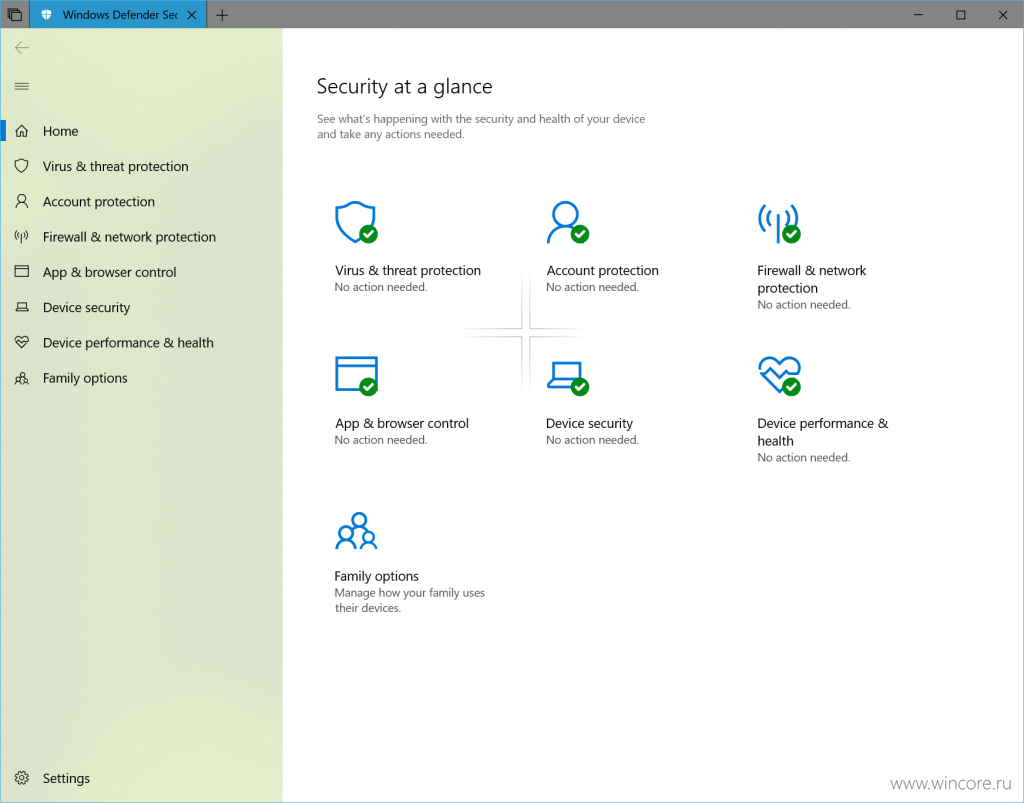Maximize the Windows Defender window

[961, 14]
